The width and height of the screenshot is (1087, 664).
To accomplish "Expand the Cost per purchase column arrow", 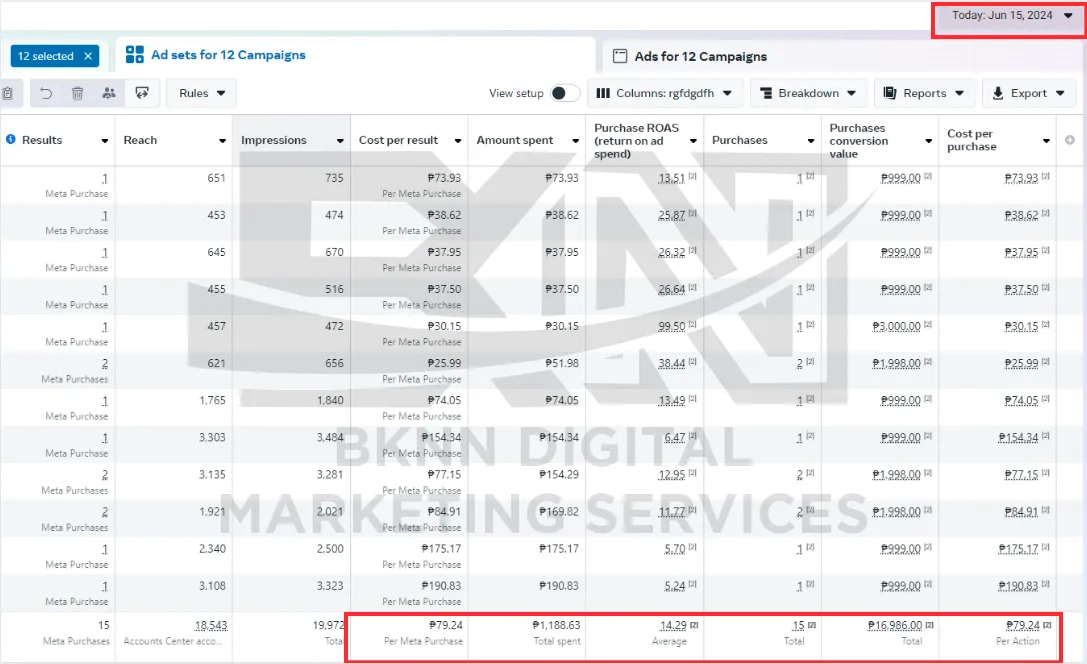I will (1047, 141).
